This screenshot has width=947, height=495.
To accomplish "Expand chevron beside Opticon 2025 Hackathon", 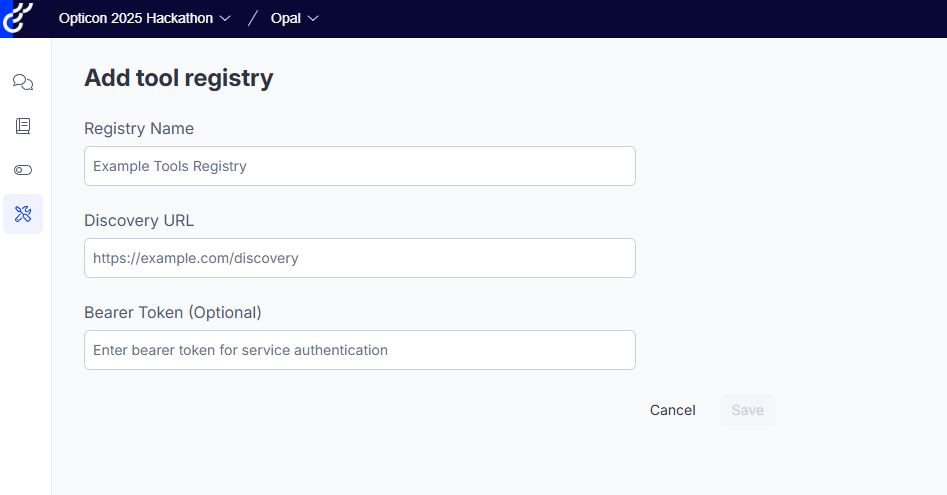I will click(x=225, y=19).
